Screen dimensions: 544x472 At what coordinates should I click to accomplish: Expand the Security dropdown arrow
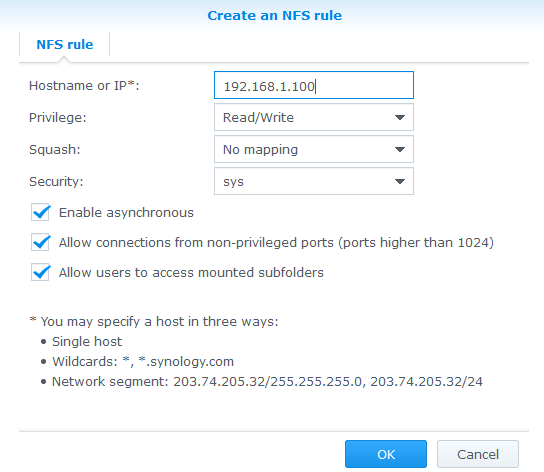coord(400,182)
